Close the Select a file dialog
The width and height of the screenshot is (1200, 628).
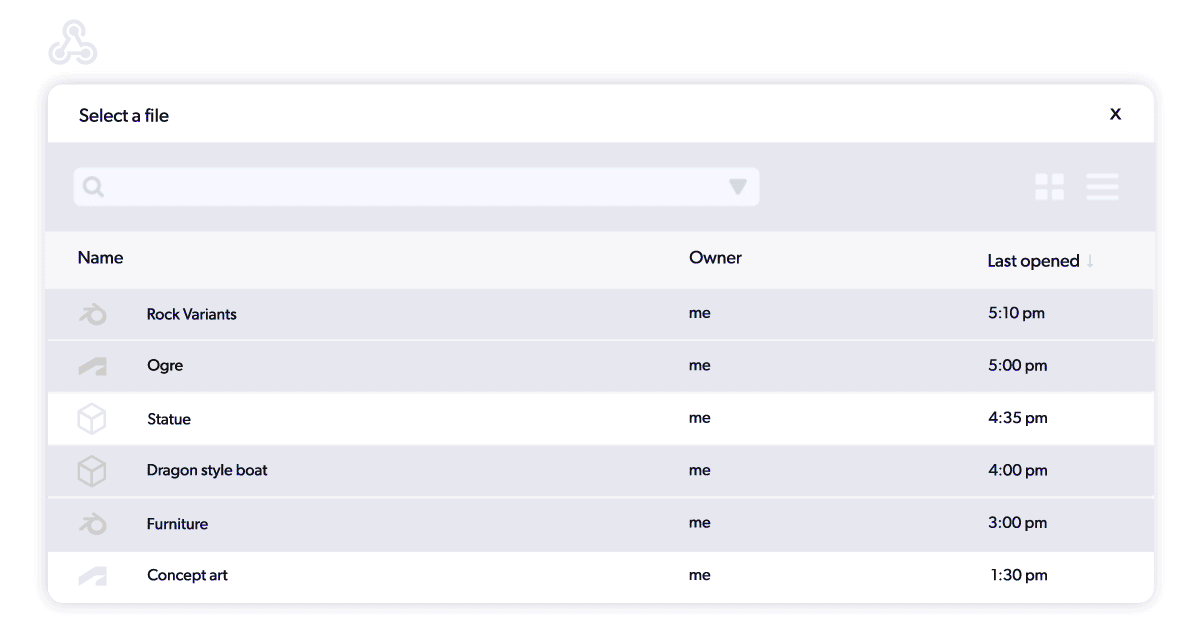[x=1115, y=114]
